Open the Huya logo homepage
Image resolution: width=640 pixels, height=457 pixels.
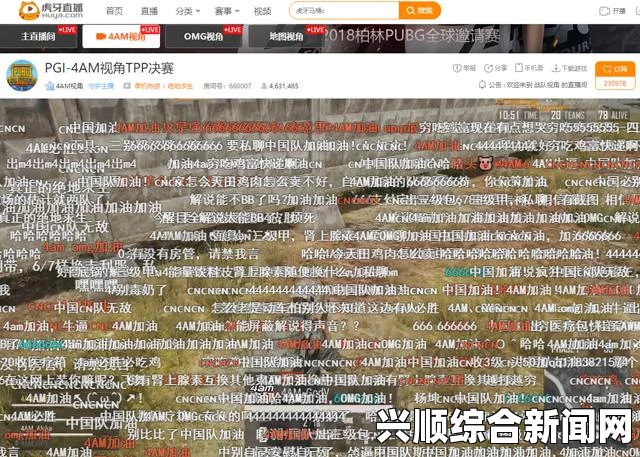click(x=51, y=11)
